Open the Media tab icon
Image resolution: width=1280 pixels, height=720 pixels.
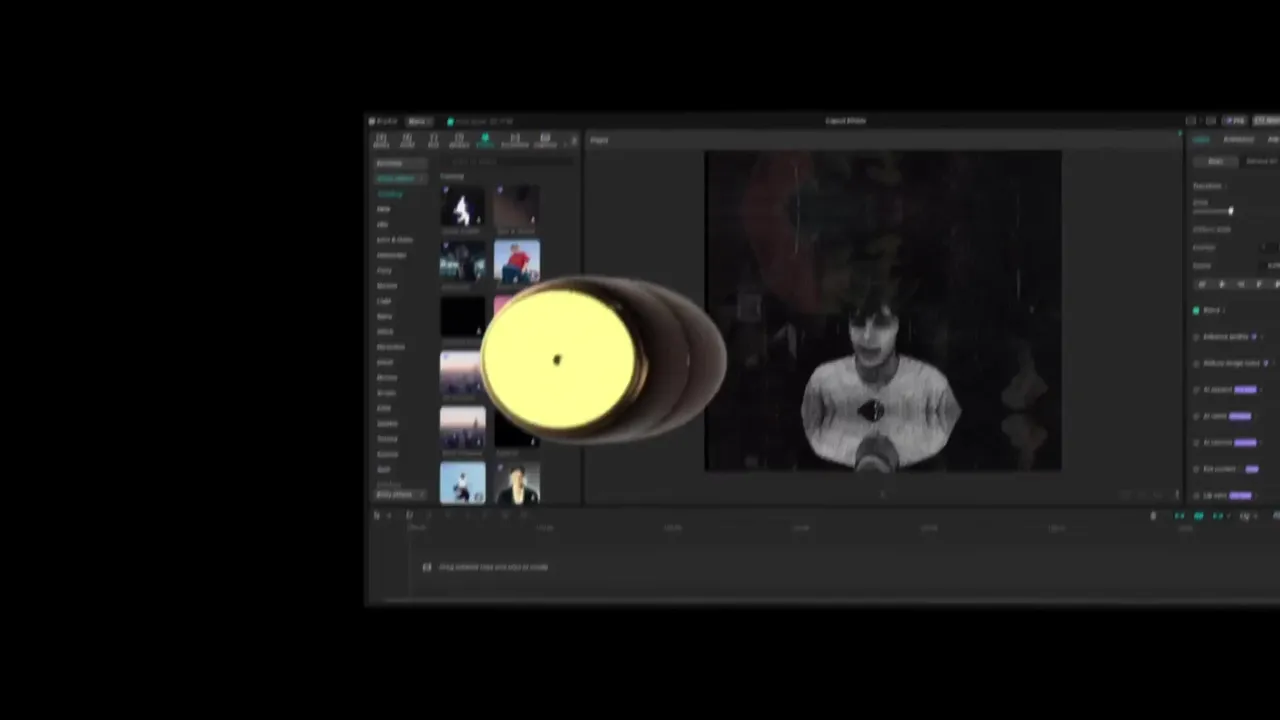[381, 140]
